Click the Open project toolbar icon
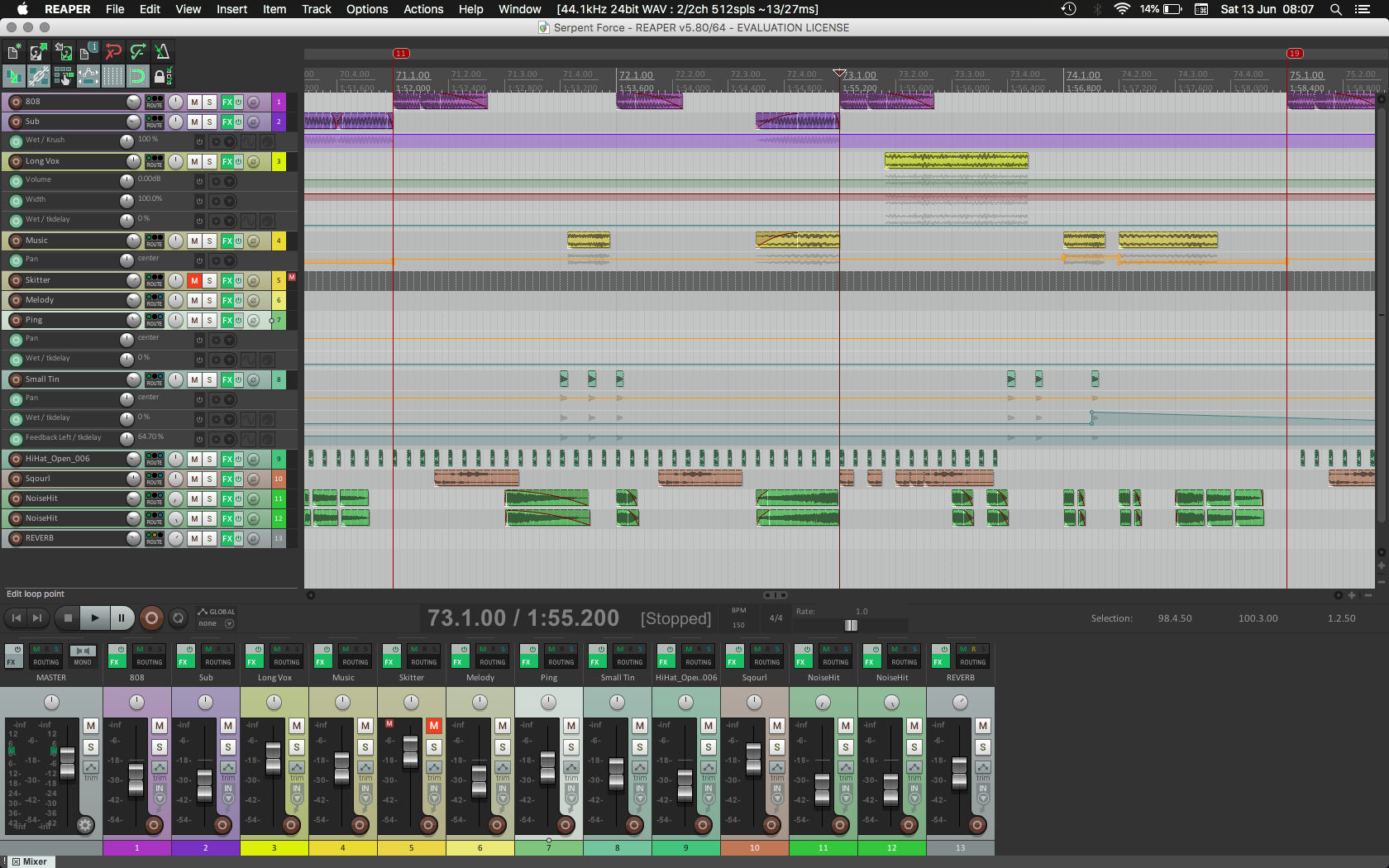 click(38, 52)
